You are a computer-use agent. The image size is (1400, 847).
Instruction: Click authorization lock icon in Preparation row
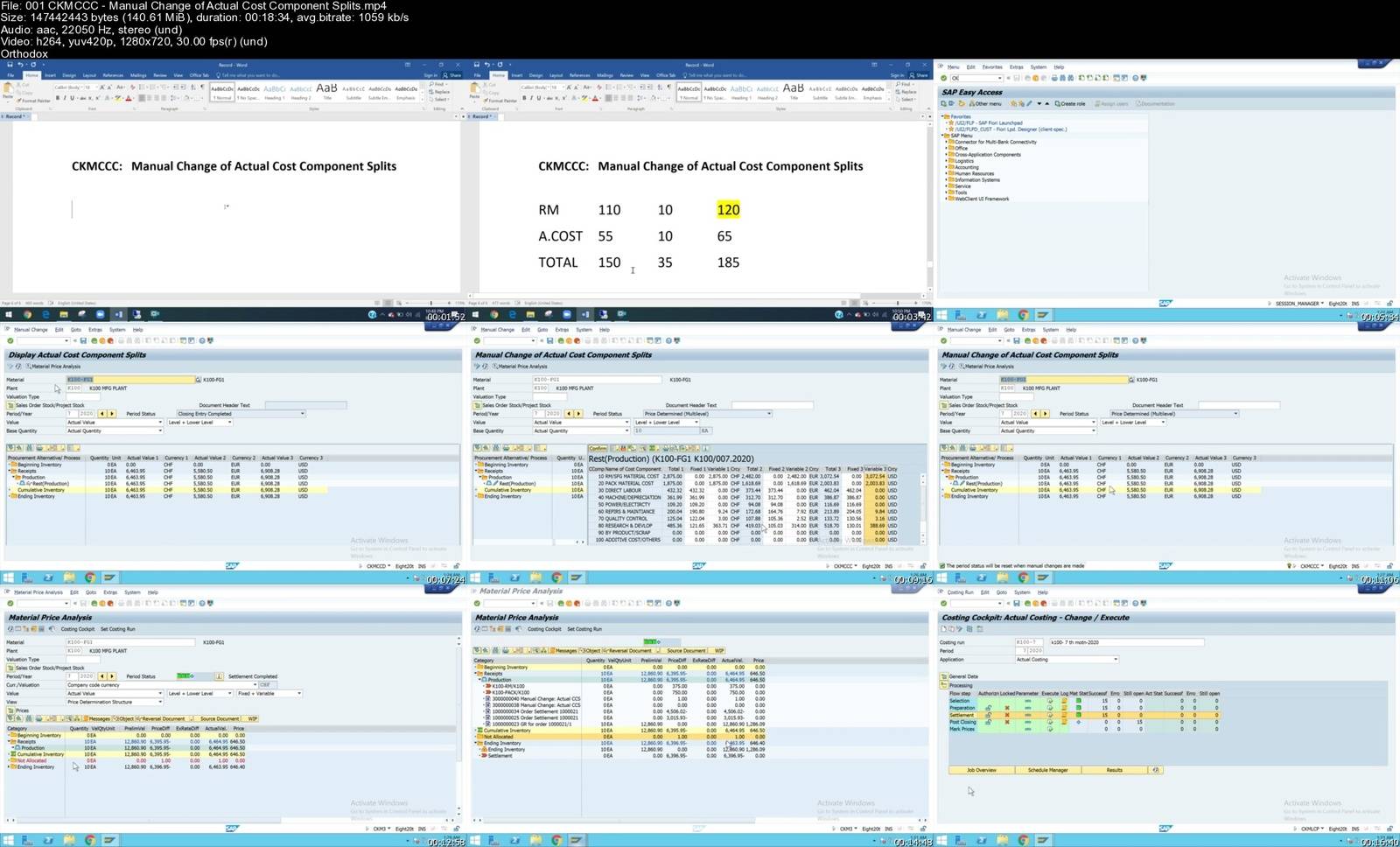[x=989, y=708]
